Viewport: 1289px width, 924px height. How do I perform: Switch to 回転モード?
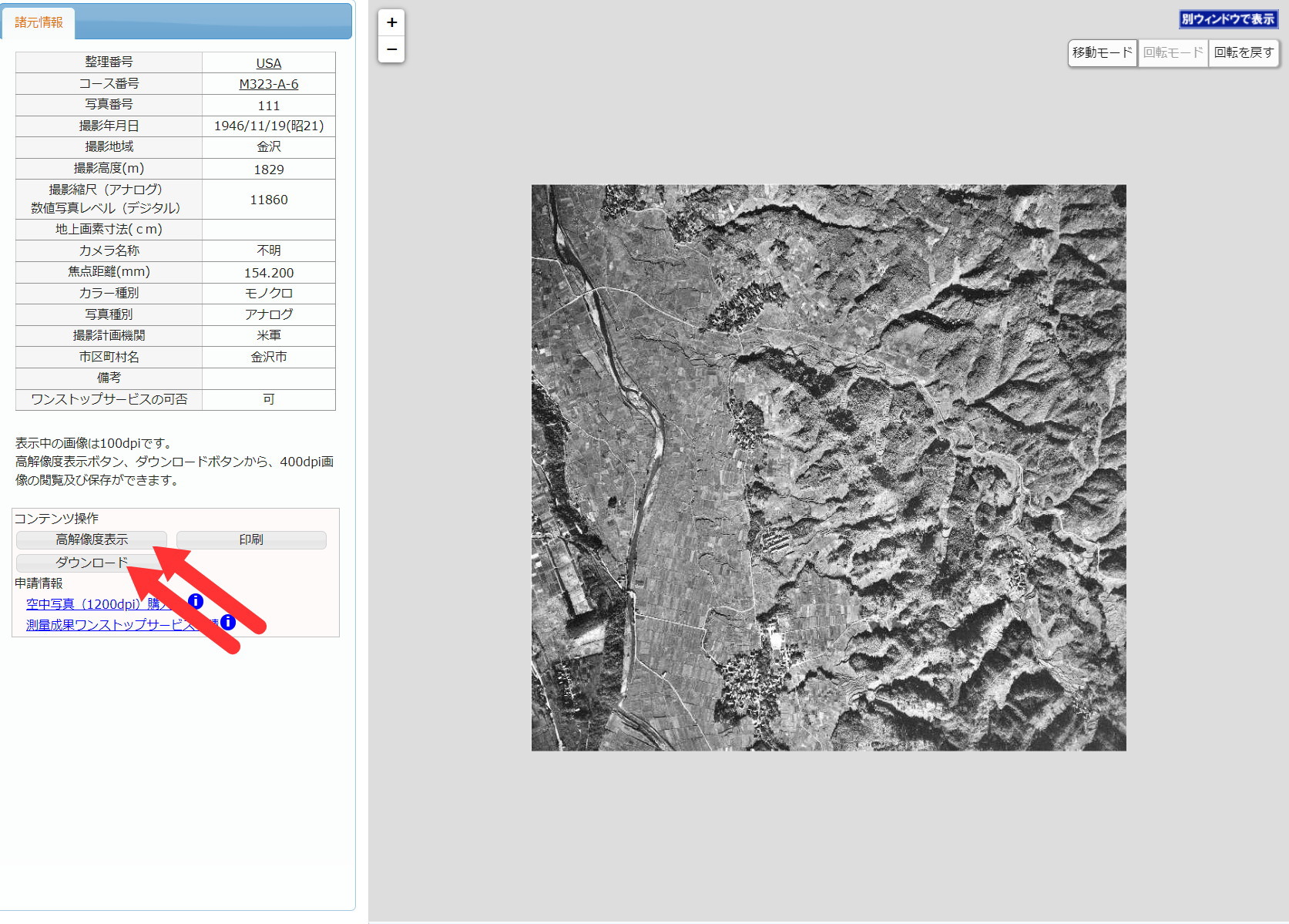(x=1173, y=52)
